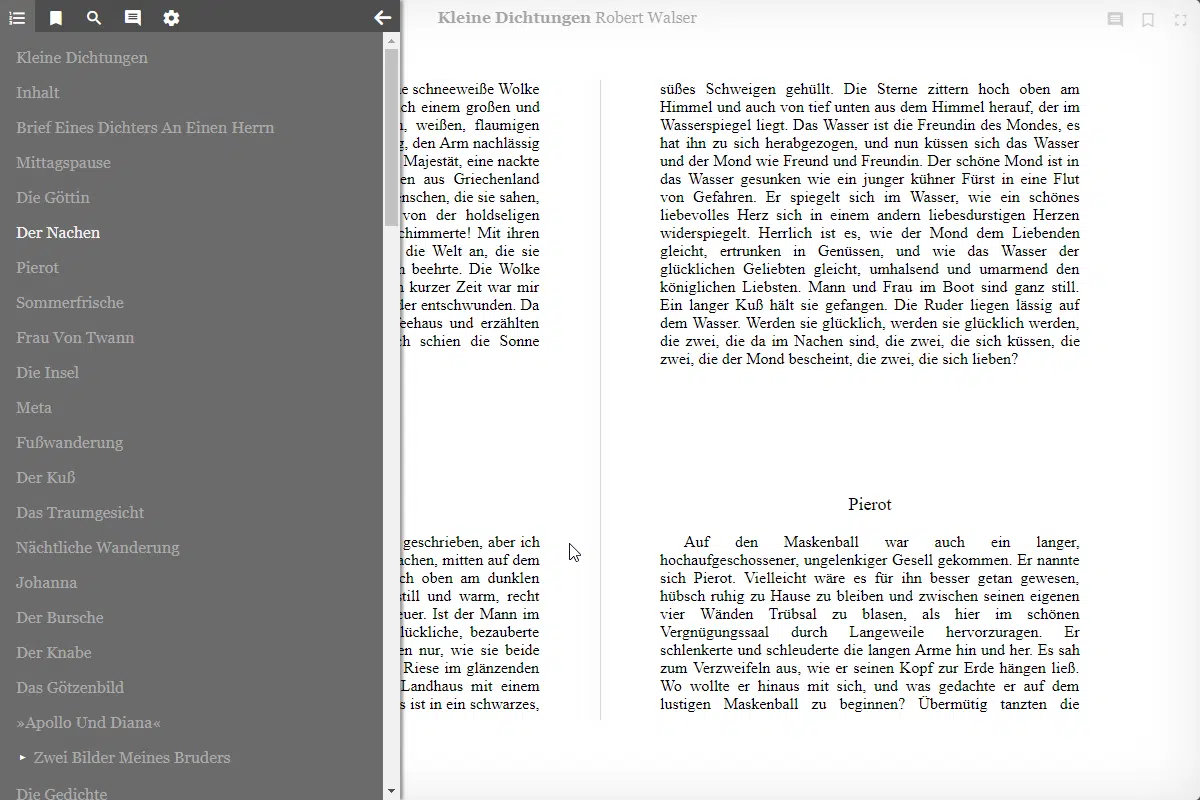Screen dimensions: 1200x800
Task: Open the 'Meta' chapter
Action: 34,407
